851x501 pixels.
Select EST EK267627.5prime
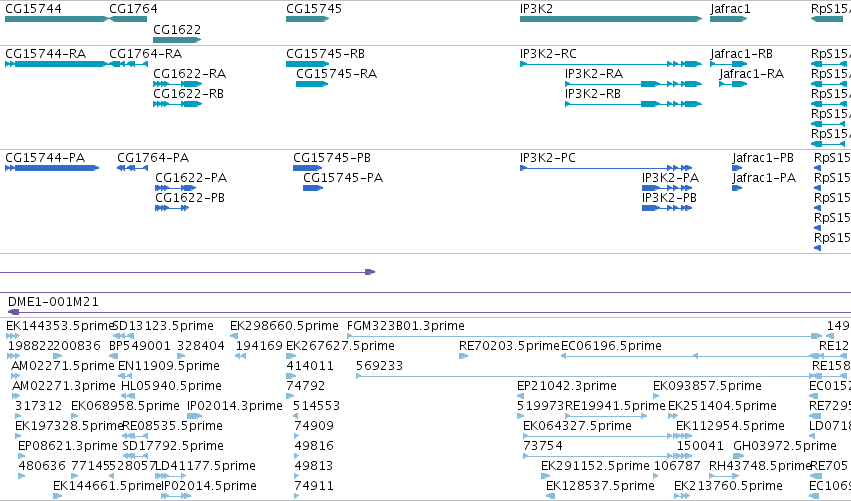(x=290, y=357)
